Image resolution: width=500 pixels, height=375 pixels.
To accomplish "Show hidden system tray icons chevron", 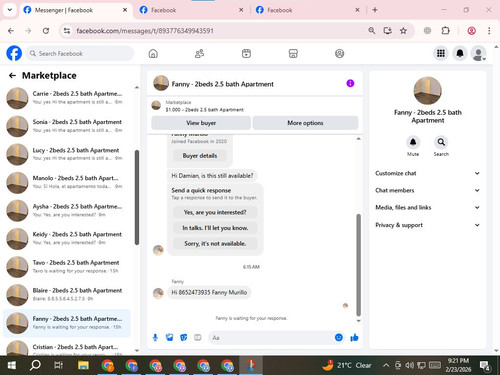I will point(386,365).
